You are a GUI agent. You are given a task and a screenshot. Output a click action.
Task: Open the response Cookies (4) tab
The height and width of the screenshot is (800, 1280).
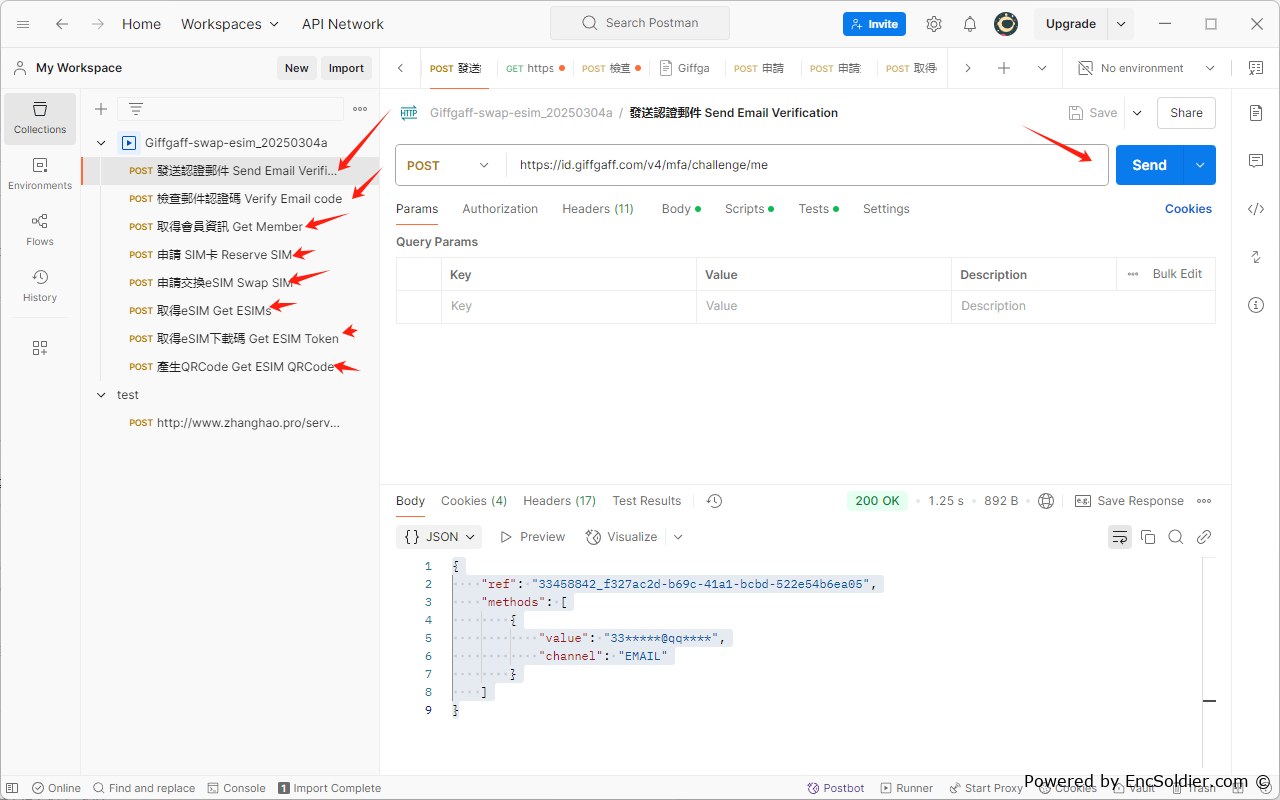click(x=474, y=501)
